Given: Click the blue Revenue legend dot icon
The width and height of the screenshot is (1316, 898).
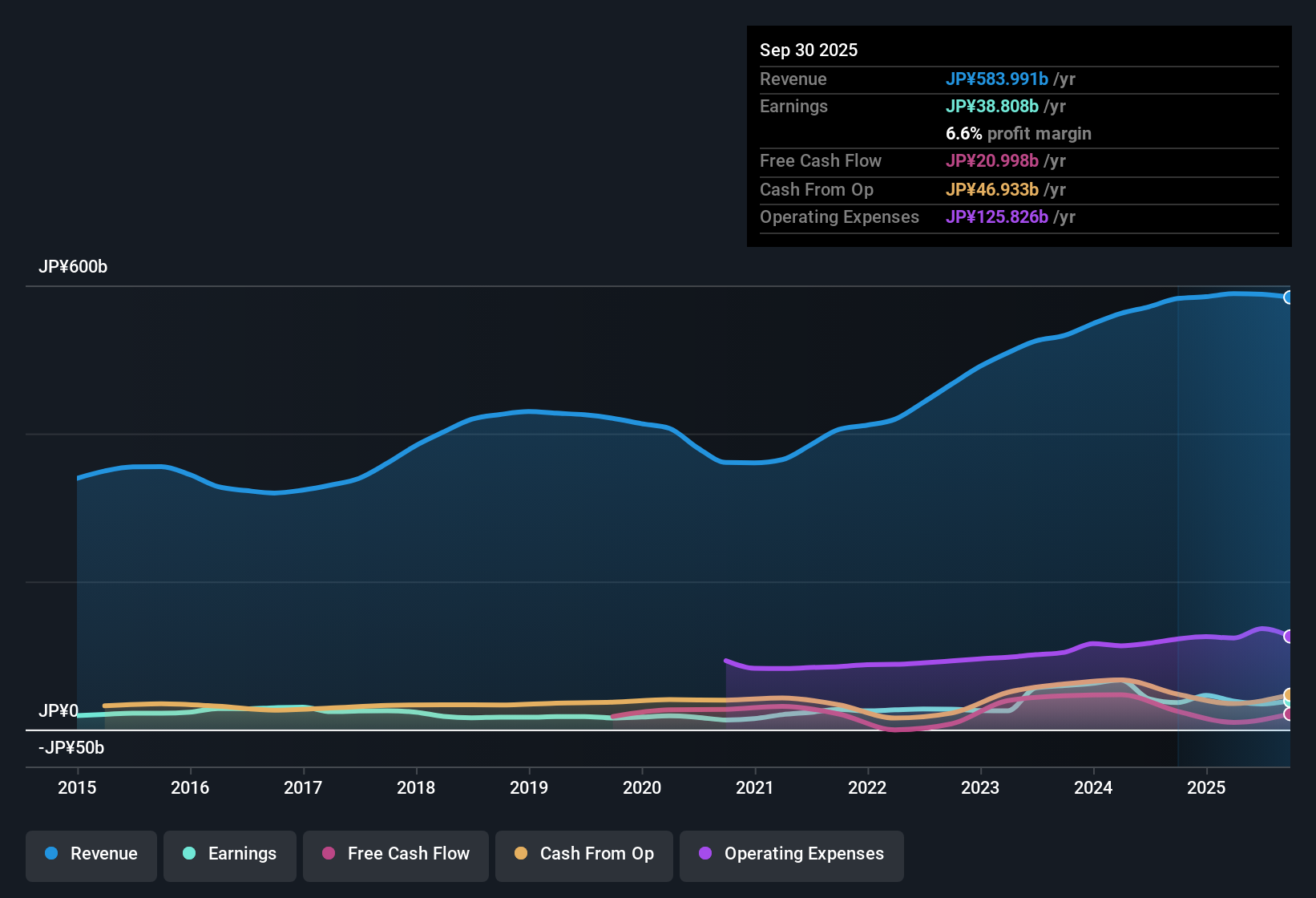Looking at the screenshot, I should click(x=51, y=854).
